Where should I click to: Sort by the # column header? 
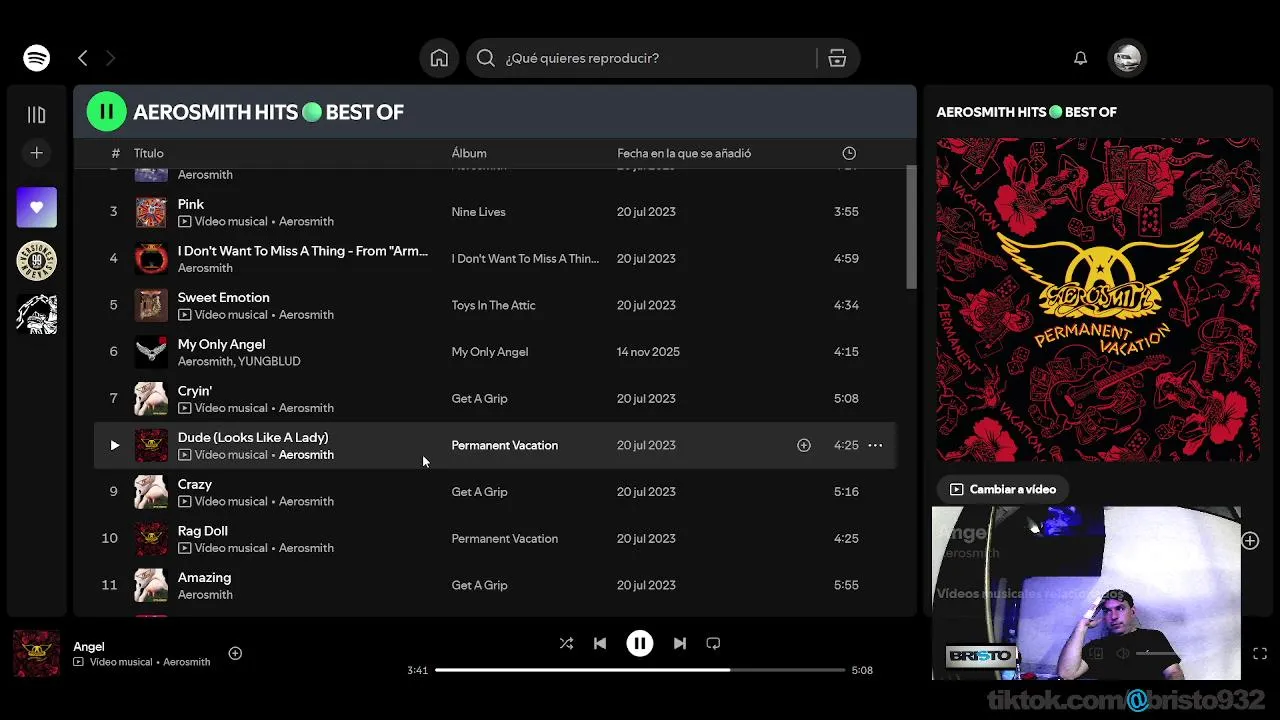[x=115, y=153]
